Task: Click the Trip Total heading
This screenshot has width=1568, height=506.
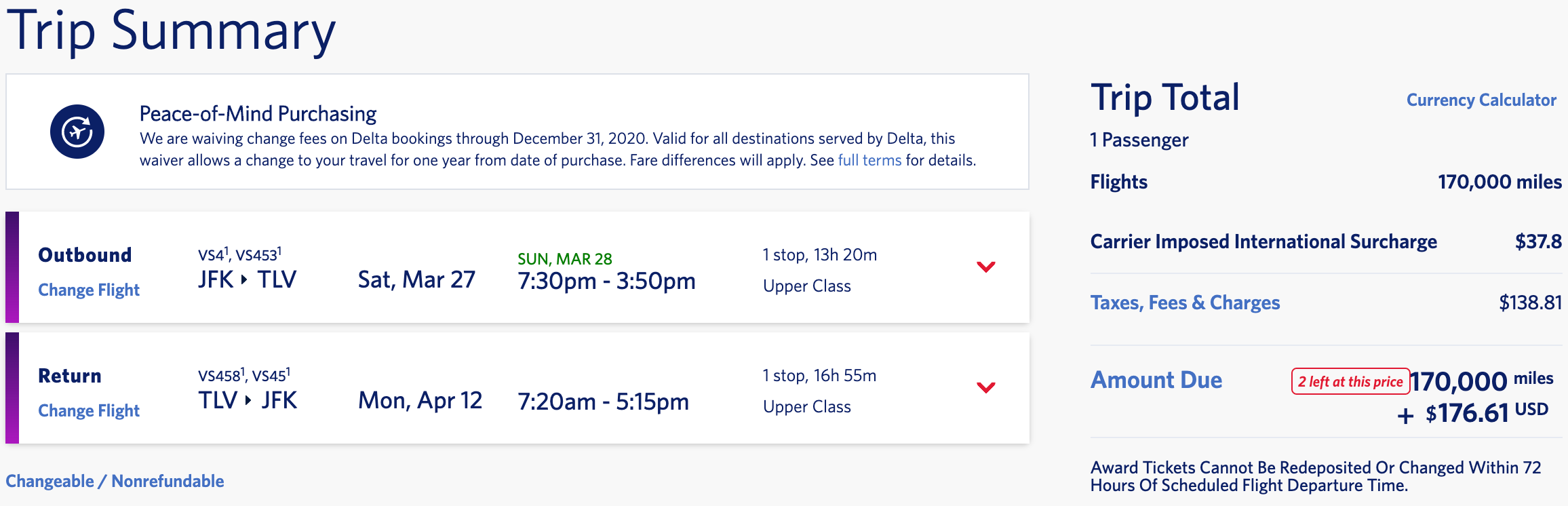Action: 1164,98
